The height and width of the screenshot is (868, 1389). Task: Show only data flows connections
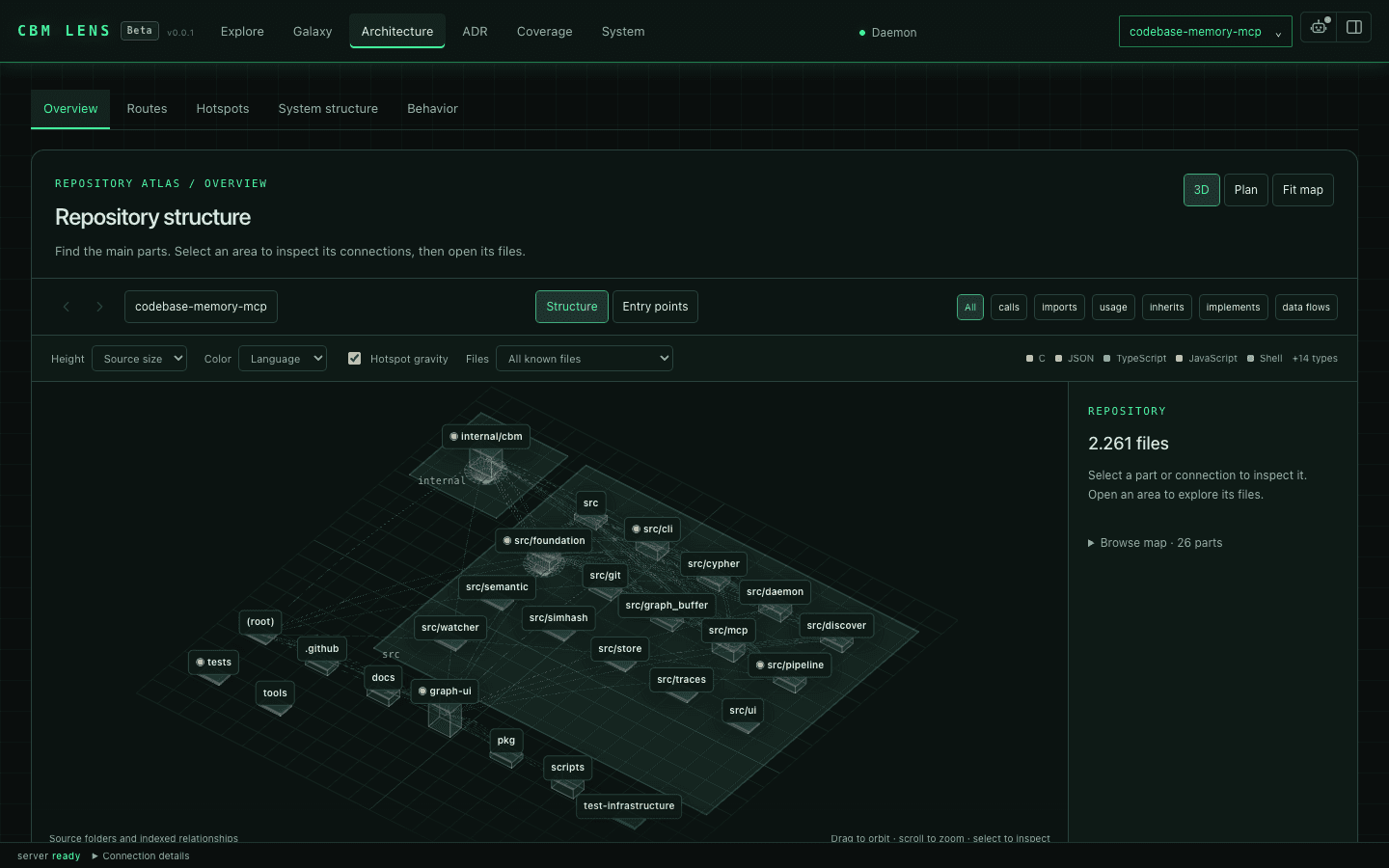pos(1306,308)
